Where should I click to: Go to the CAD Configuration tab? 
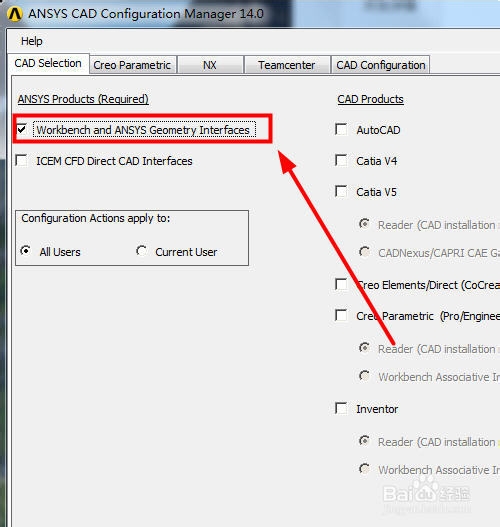click(381, 65)
